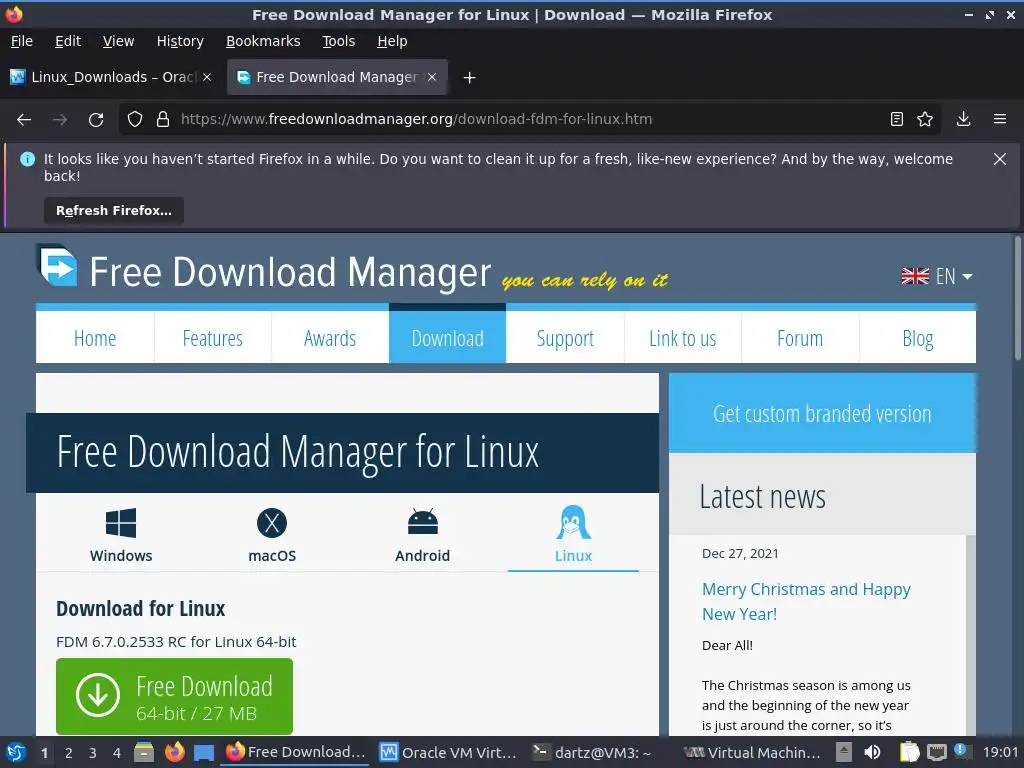Select the Linux penguin platform icon

tap(573, 522)
